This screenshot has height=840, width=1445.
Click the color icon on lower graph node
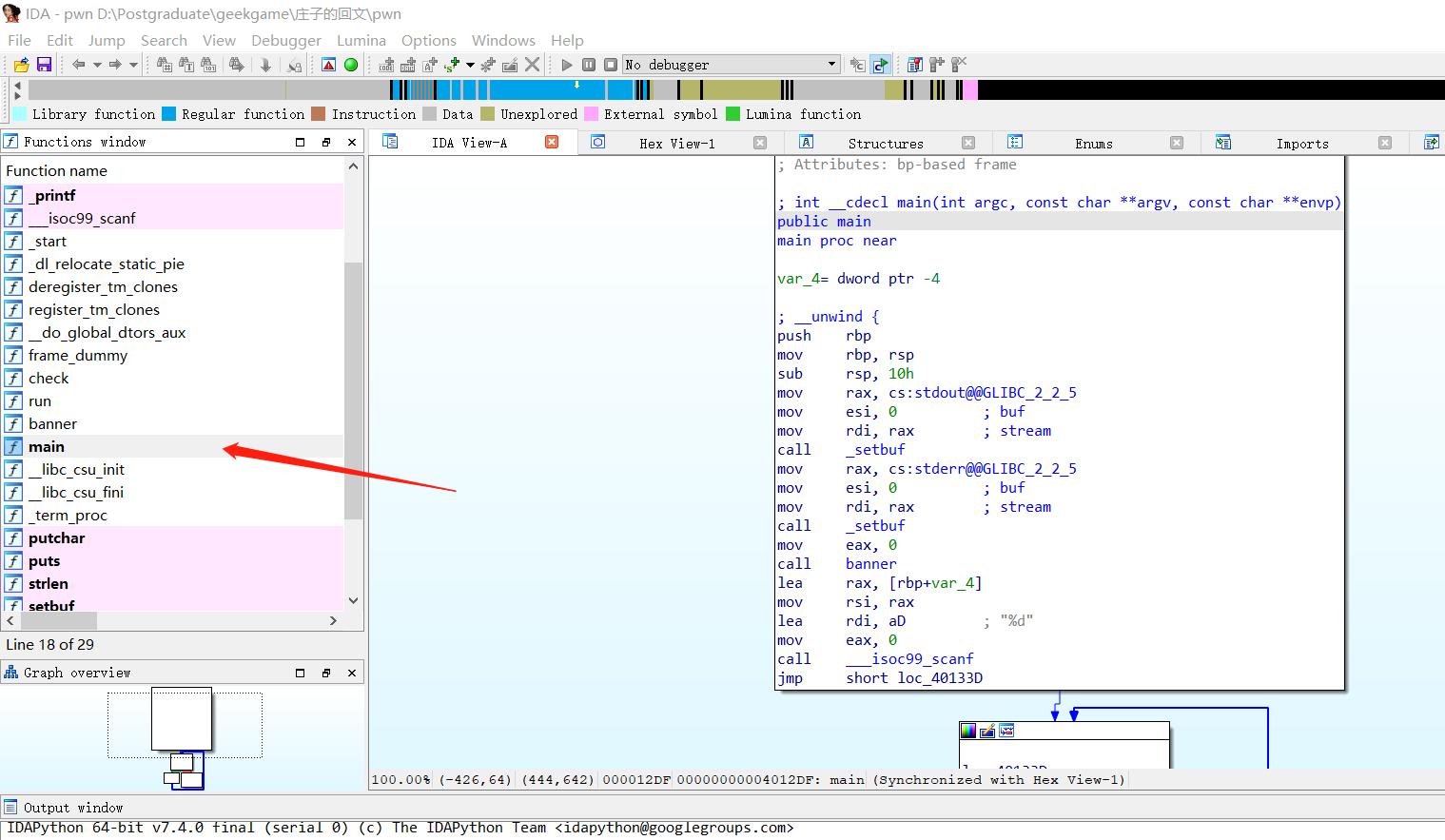(968, 731)
